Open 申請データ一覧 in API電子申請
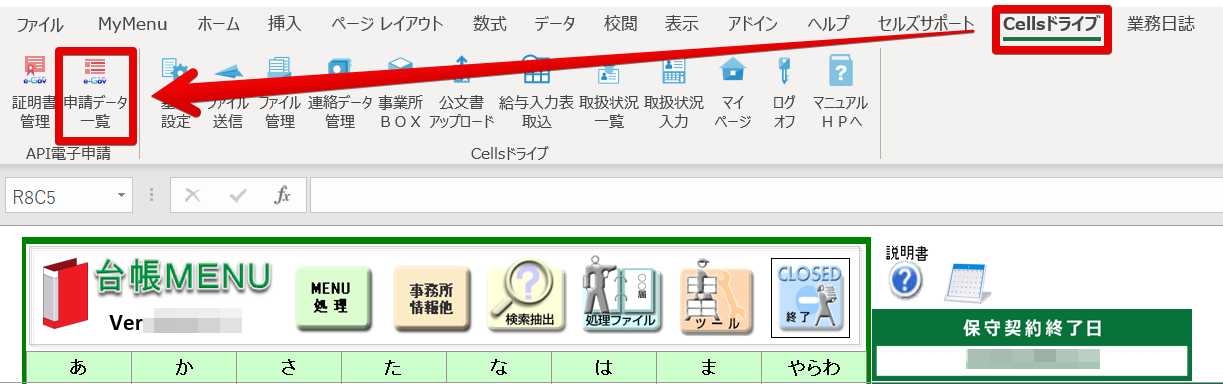Viewport: 1223px width, 384px height. coord(95,93)
